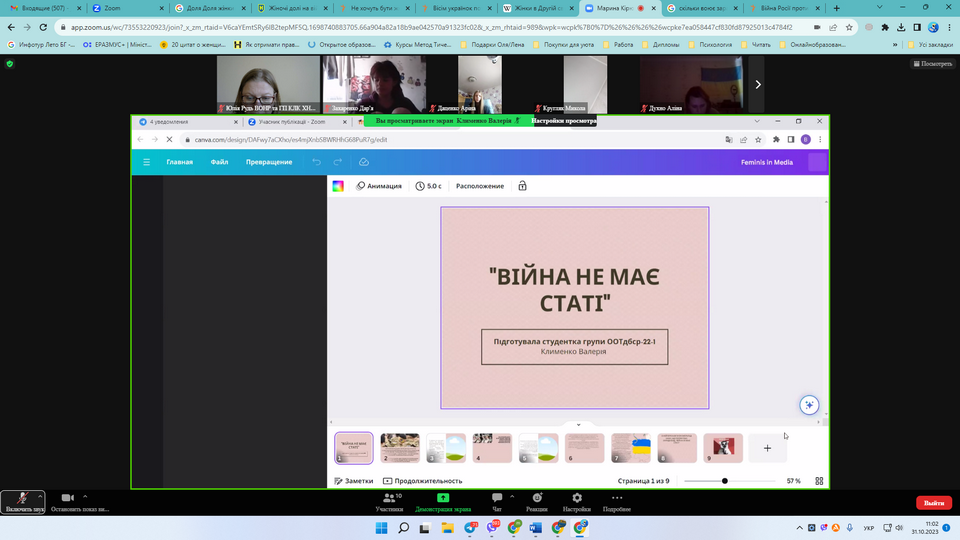
Task: Expand audio options arrow beside microphone
Action: [41, 496]
